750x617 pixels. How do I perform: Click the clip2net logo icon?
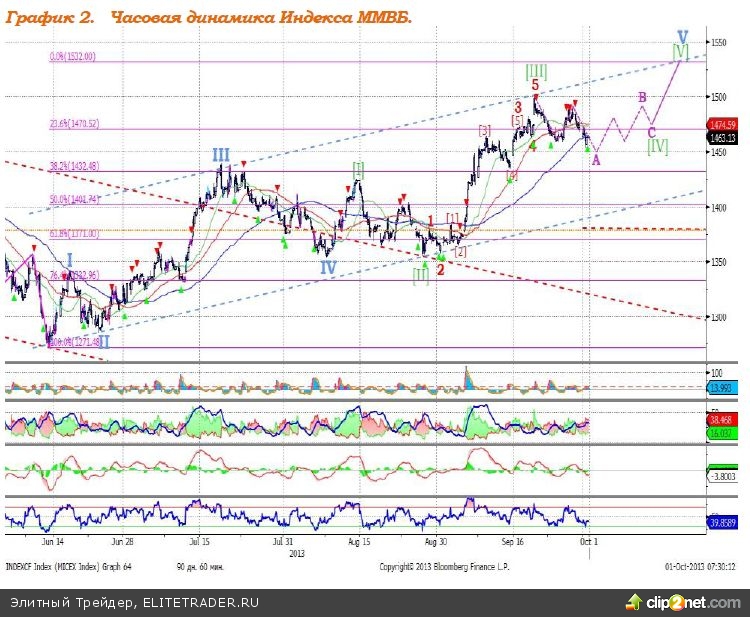click(x=633, y=602)
